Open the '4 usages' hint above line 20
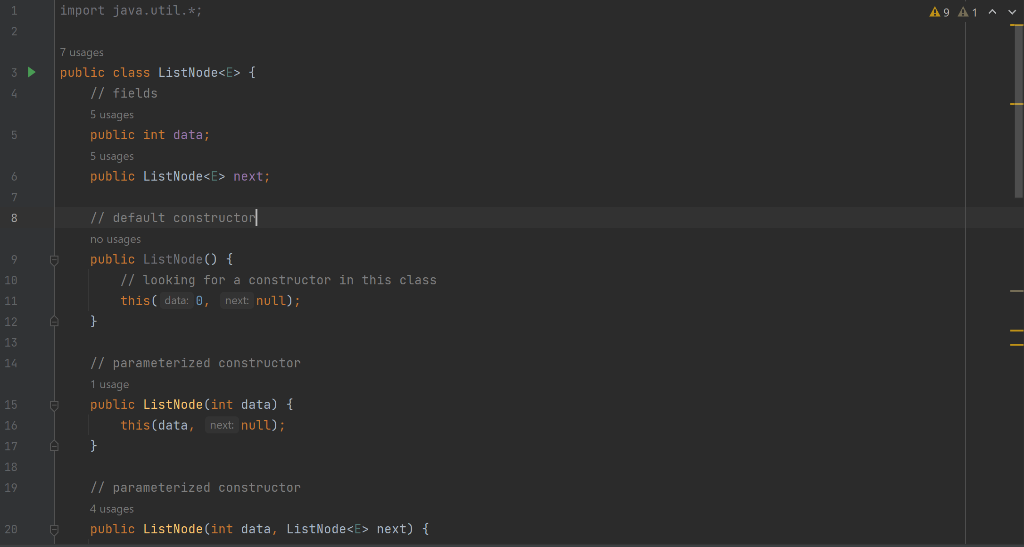This screenshot has width=1024, height=547. coord(112,509)
